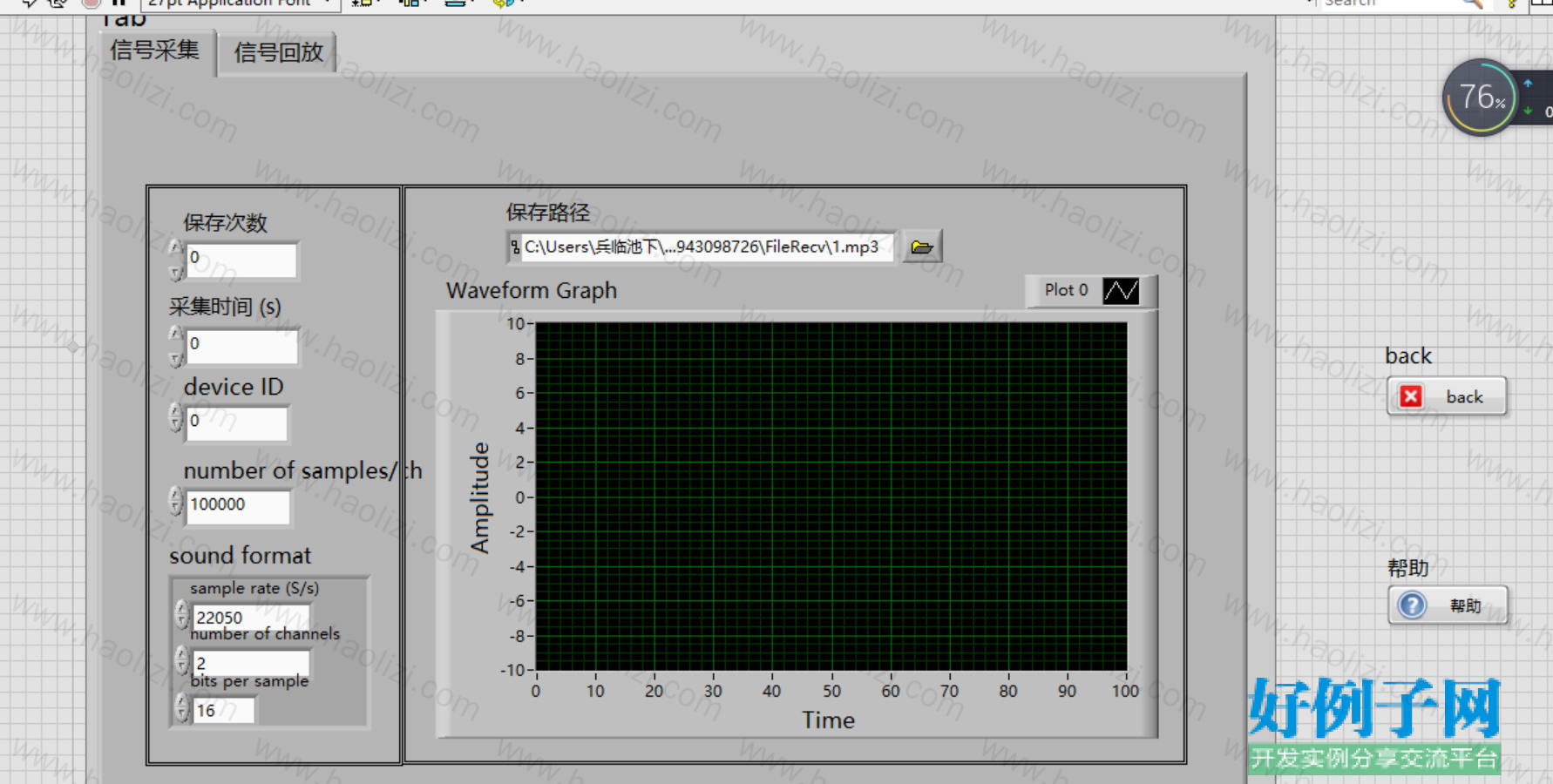Open the 27pt Application Font dropdown
Screen dimensions: 1553x784
(x=240, y=3)
